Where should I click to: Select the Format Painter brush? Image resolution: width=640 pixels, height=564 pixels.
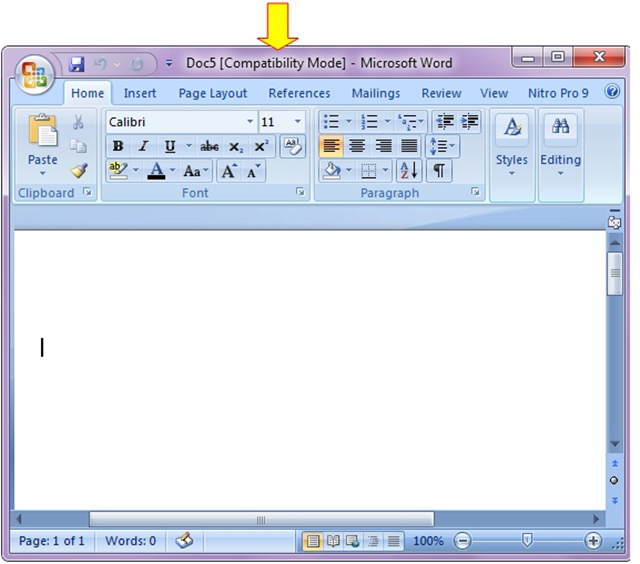[x=78, y=171]
